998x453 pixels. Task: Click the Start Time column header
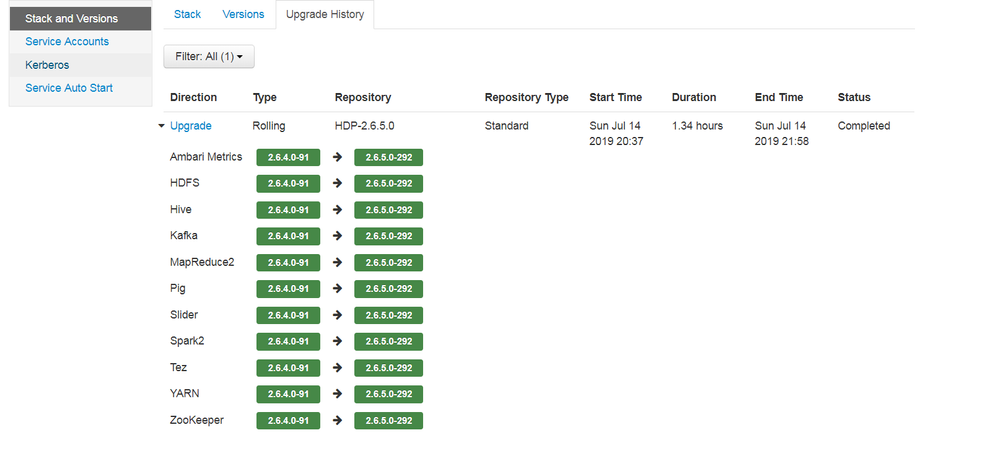(x=616, y=98)
